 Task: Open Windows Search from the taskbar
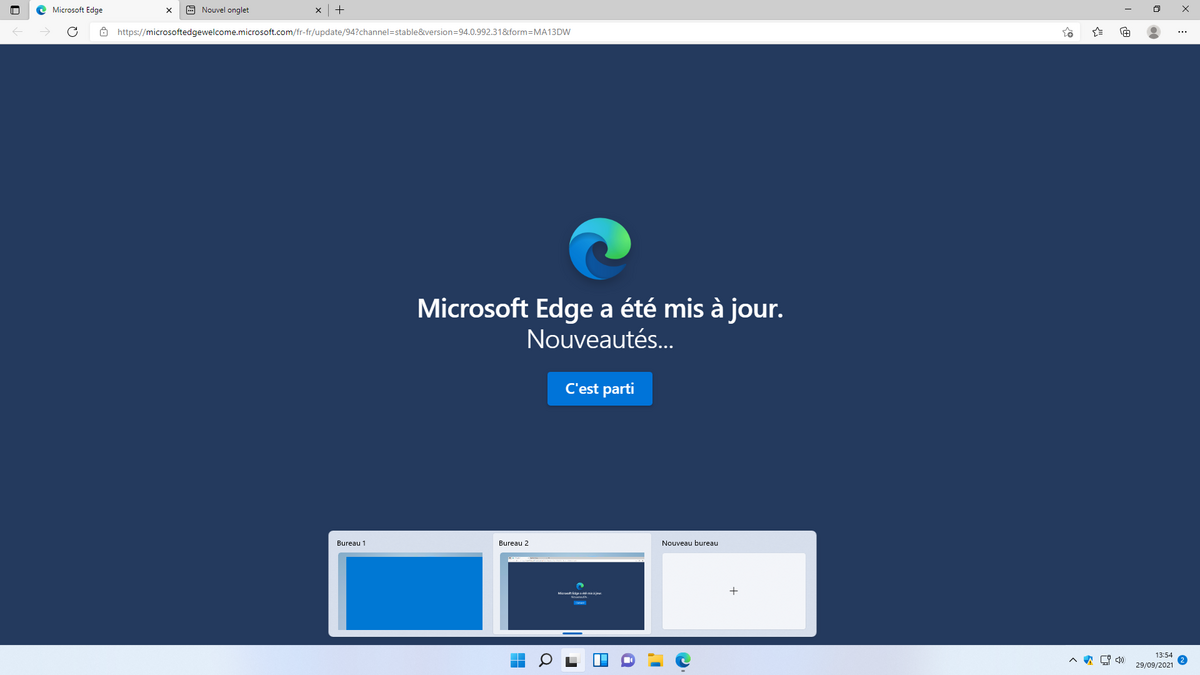click(545, 660)
